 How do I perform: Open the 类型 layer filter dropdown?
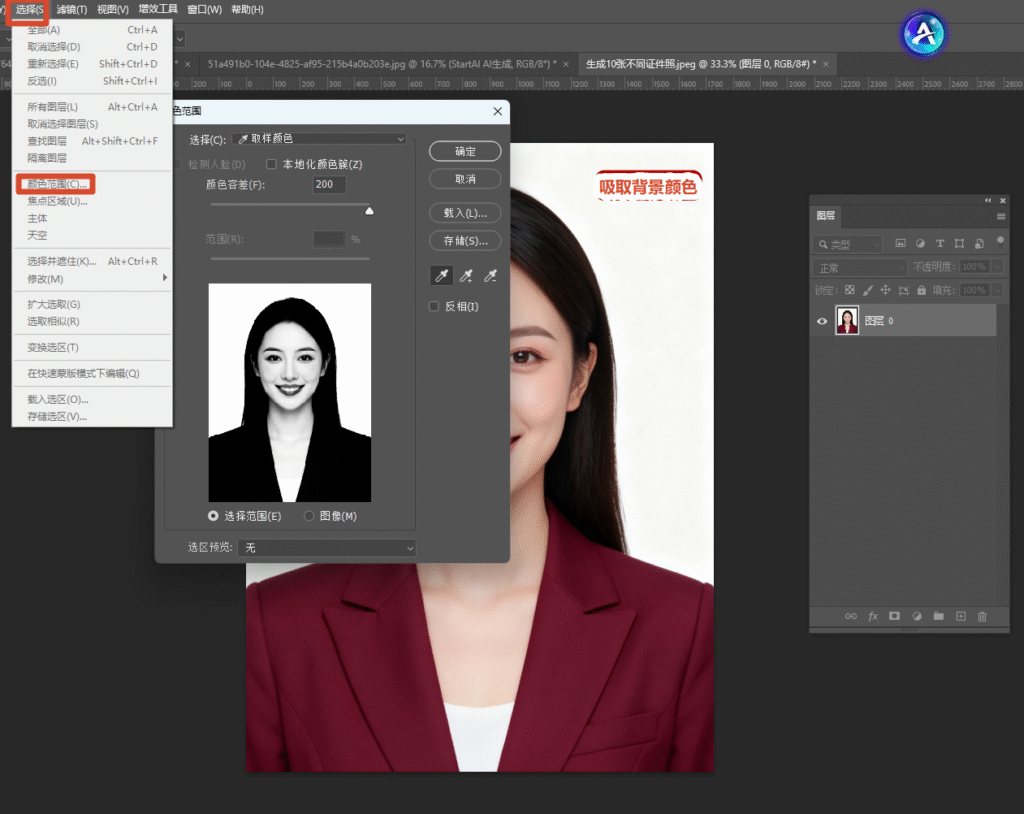tap(847, 244)
